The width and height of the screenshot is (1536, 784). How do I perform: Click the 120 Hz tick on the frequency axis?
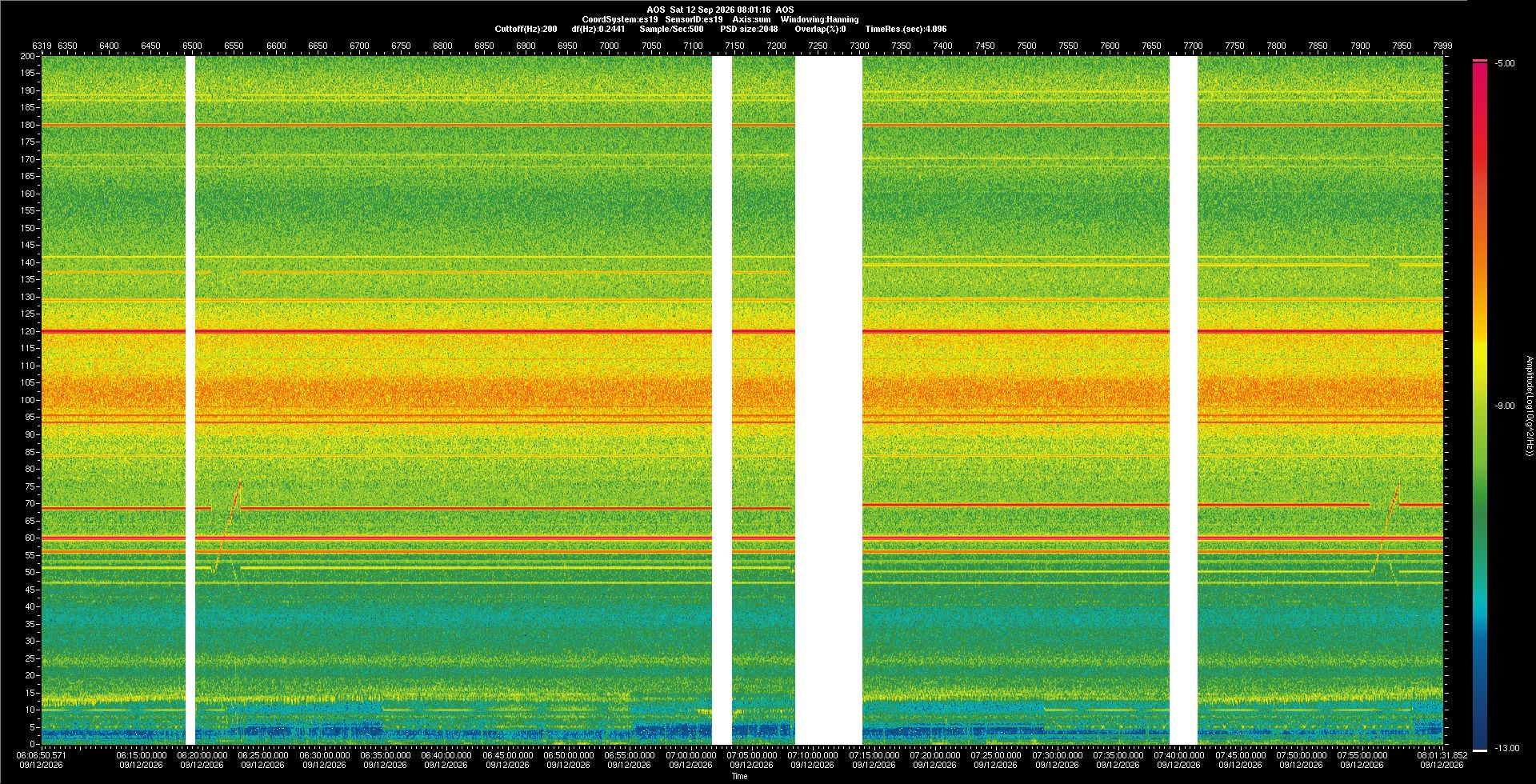(28, 331)
